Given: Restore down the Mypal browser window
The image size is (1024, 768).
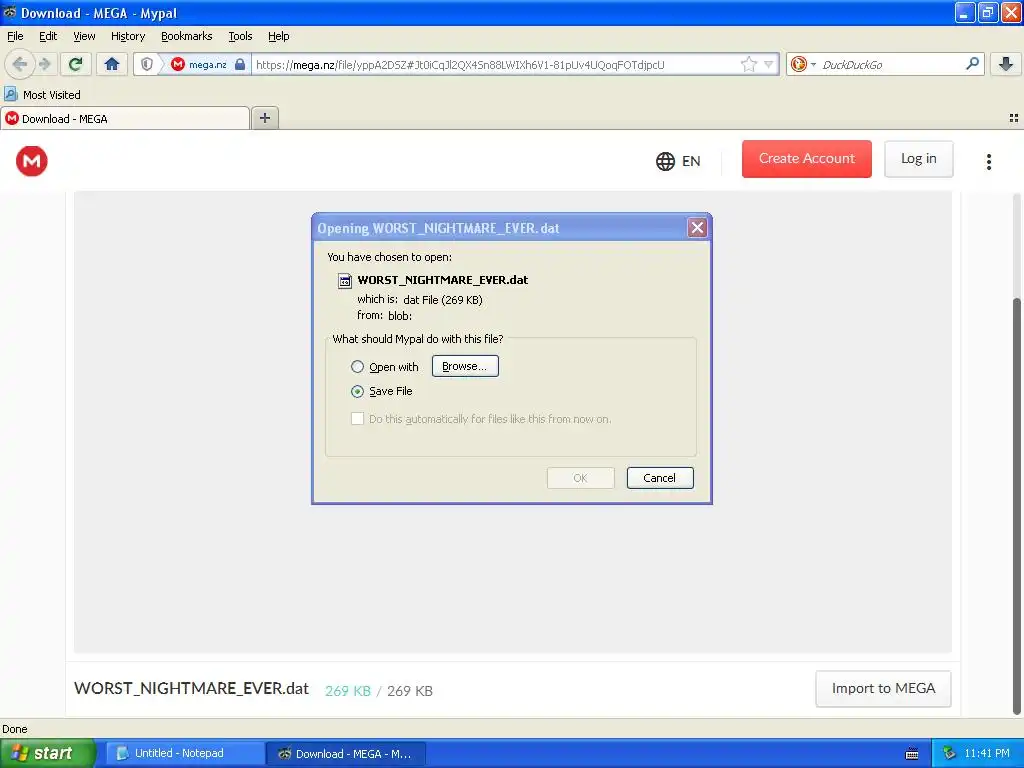Looking at the screenshot, I should pos(987,12).
